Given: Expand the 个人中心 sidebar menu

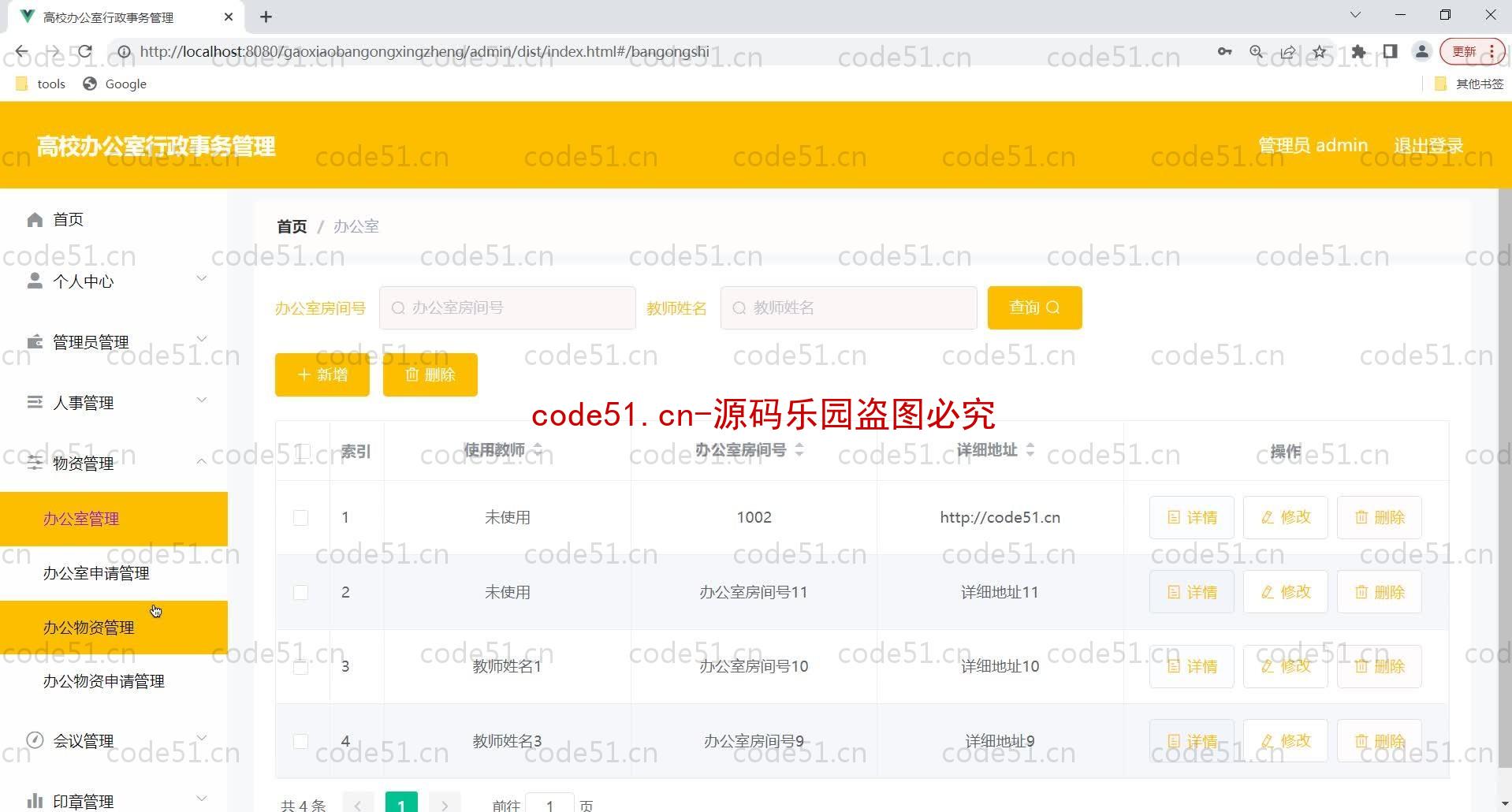Looking at the screenshot, I should click(114, 281).
